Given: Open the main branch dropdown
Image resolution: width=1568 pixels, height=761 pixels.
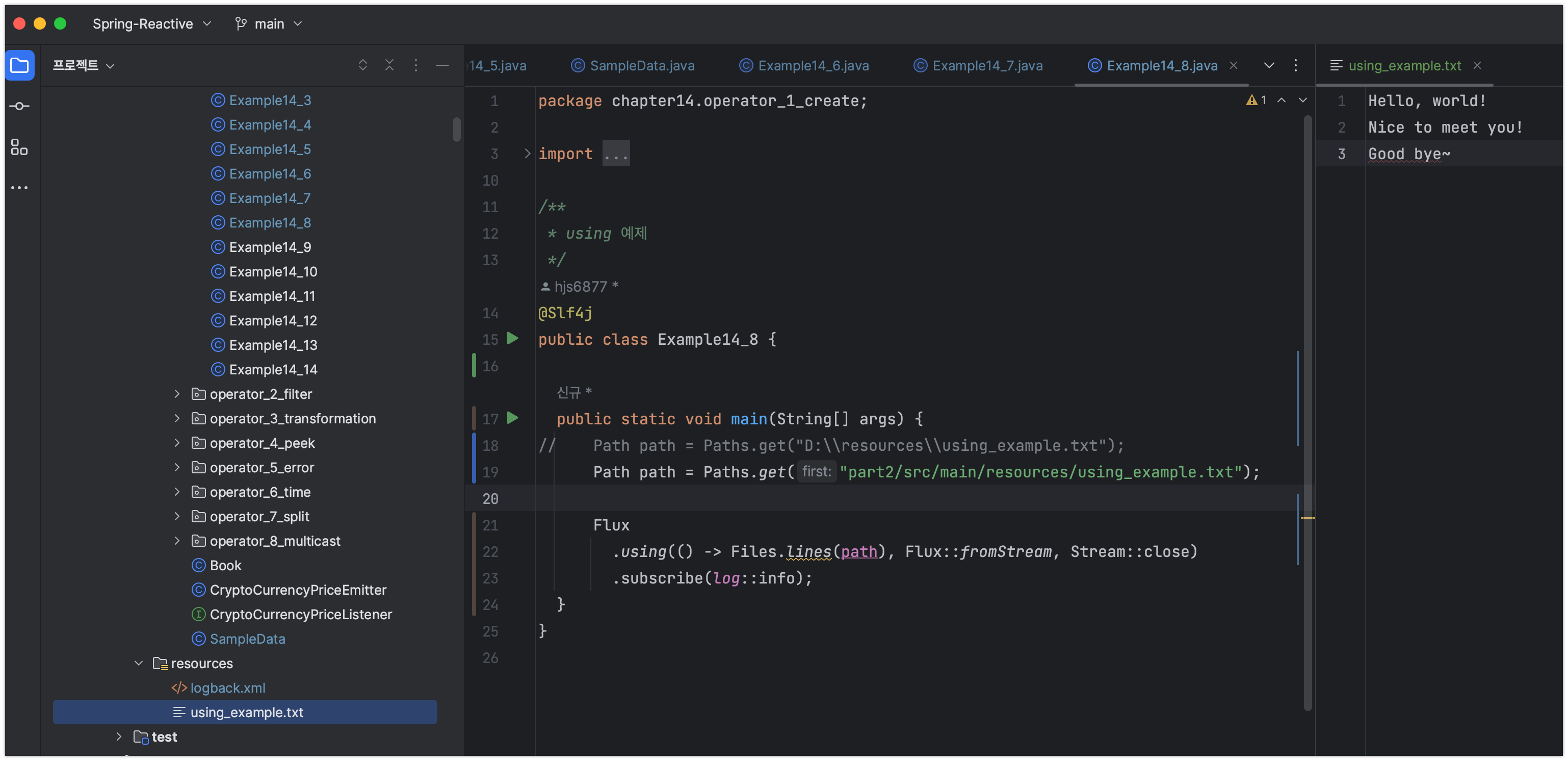Looking at the screenshot, I should tap(269, 24).
